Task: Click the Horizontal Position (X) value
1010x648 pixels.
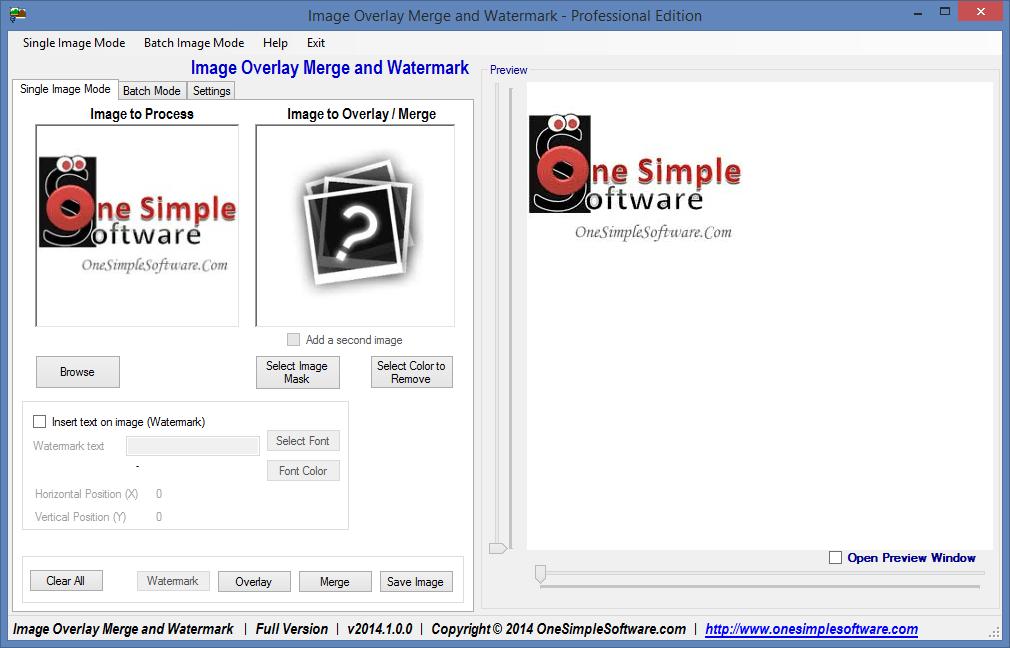Action: [159, 494]
